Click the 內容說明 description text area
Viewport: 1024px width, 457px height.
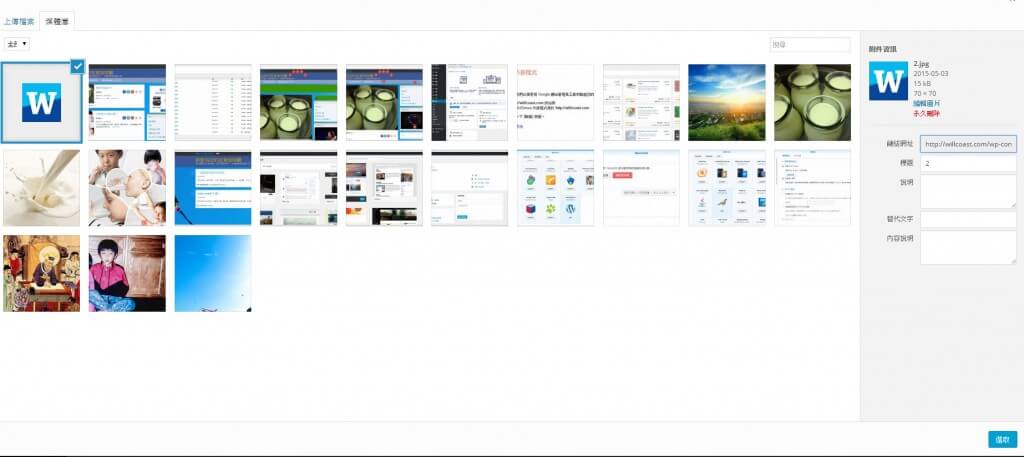tap(967, 247)
